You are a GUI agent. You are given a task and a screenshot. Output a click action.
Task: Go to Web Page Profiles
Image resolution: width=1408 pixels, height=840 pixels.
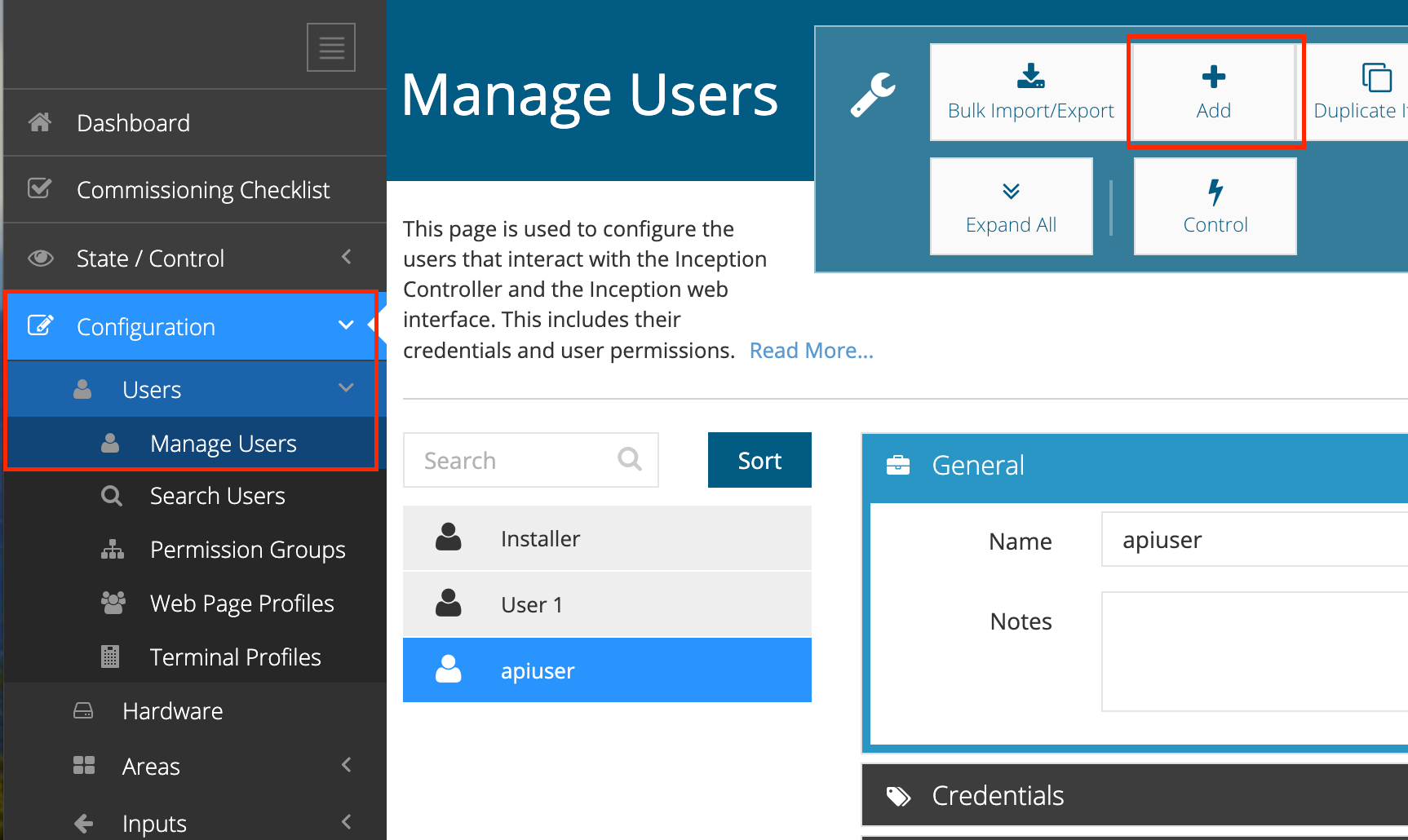(x=241, y=603)
